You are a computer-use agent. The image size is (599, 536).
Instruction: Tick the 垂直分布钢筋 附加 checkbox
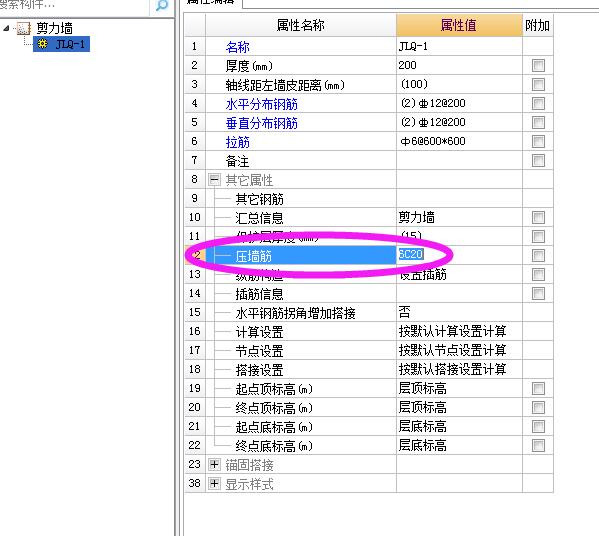(538, 123)
